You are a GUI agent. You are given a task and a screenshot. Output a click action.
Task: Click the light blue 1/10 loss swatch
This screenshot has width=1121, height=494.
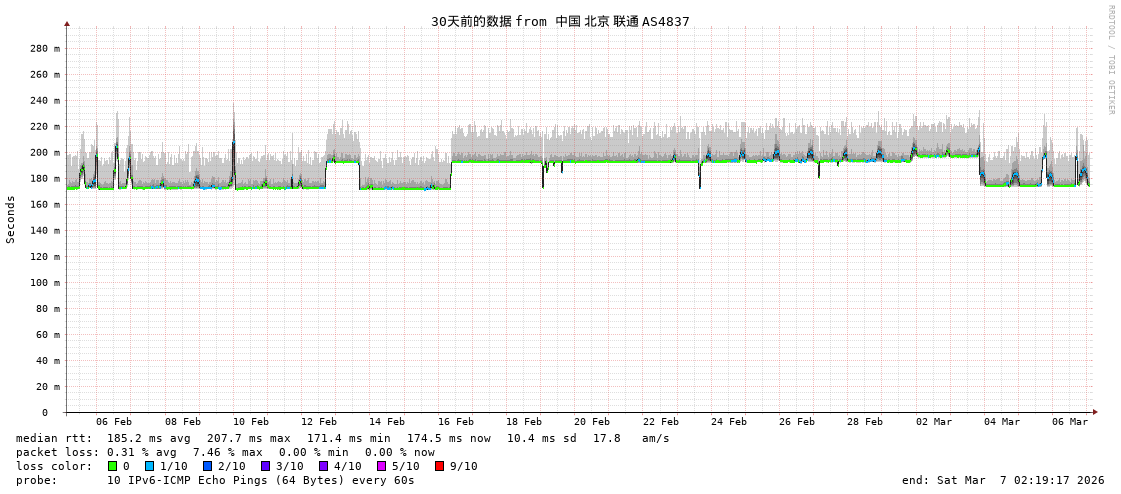(x=149, y=466)
